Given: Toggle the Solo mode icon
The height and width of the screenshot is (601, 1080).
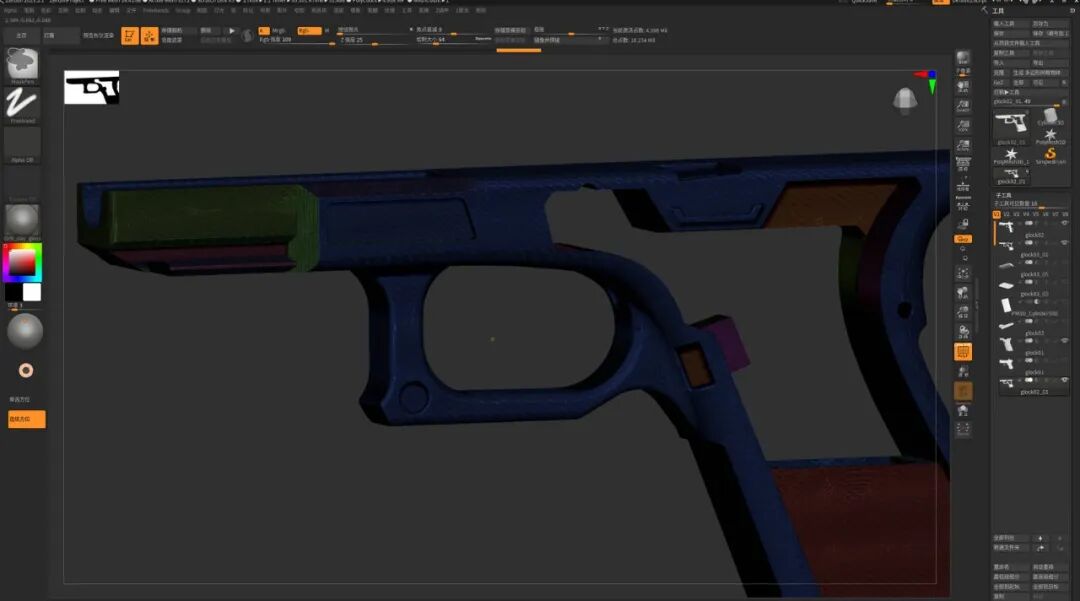Looking at the screenshot, I should (963, 411).
